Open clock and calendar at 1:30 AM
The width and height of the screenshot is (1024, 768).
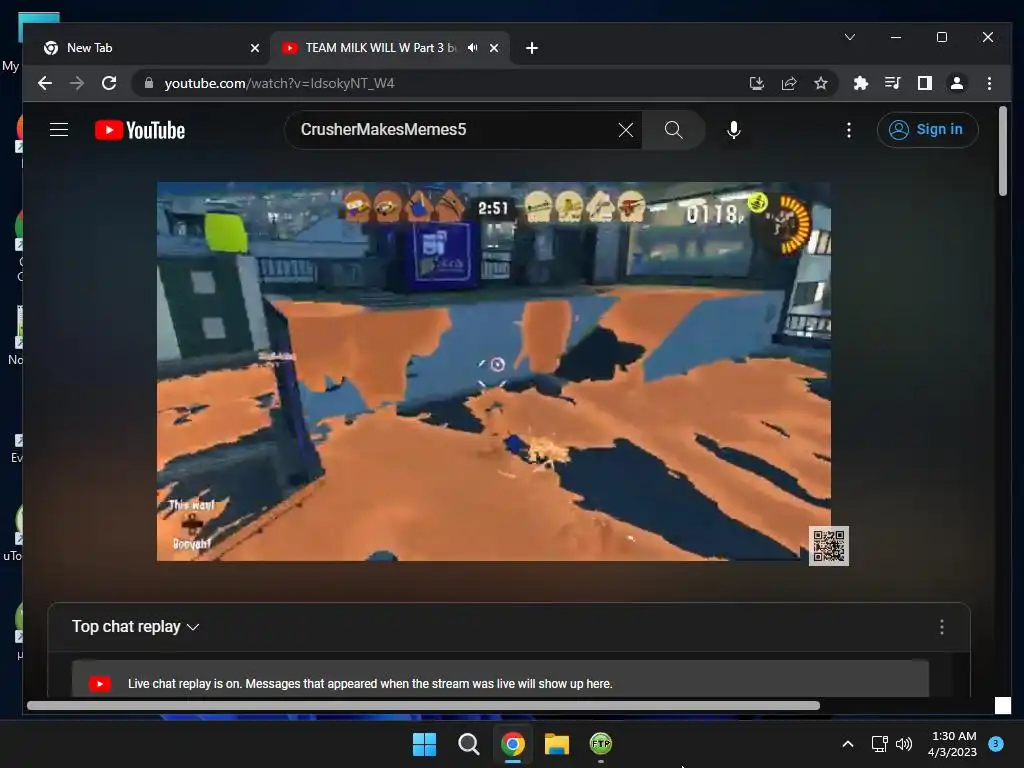coord(953,744)
